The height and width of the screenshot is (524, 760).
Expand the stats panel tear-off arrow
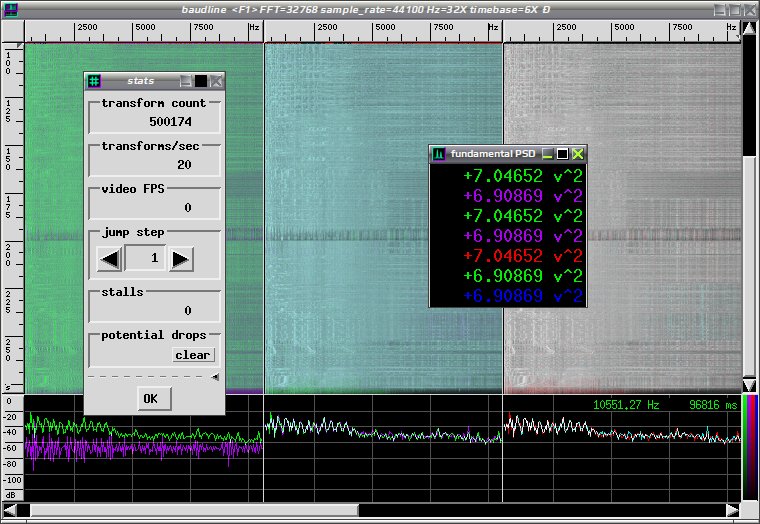click(215, 377)
